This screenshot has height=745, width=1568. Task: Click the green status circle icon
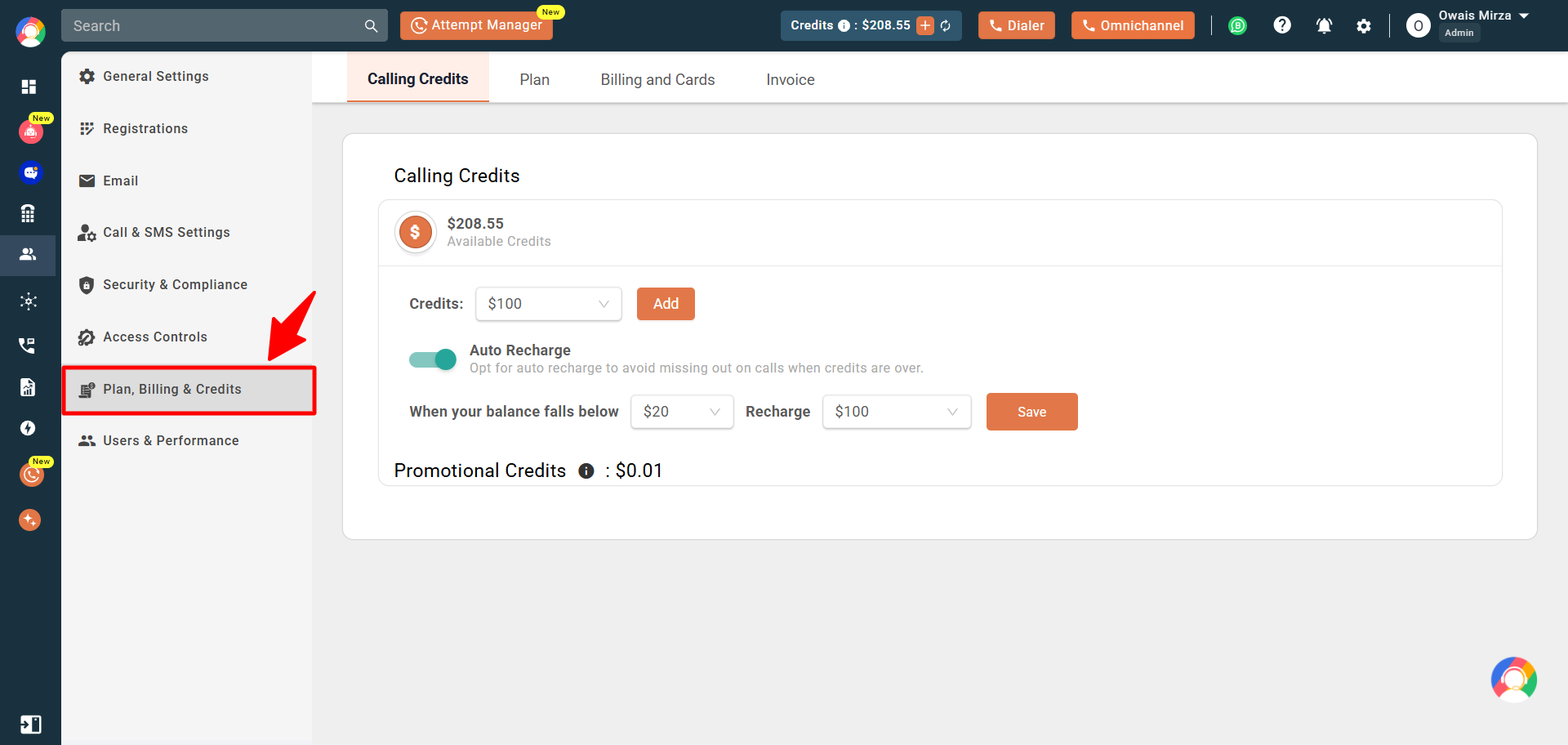tap(1238, 25)
